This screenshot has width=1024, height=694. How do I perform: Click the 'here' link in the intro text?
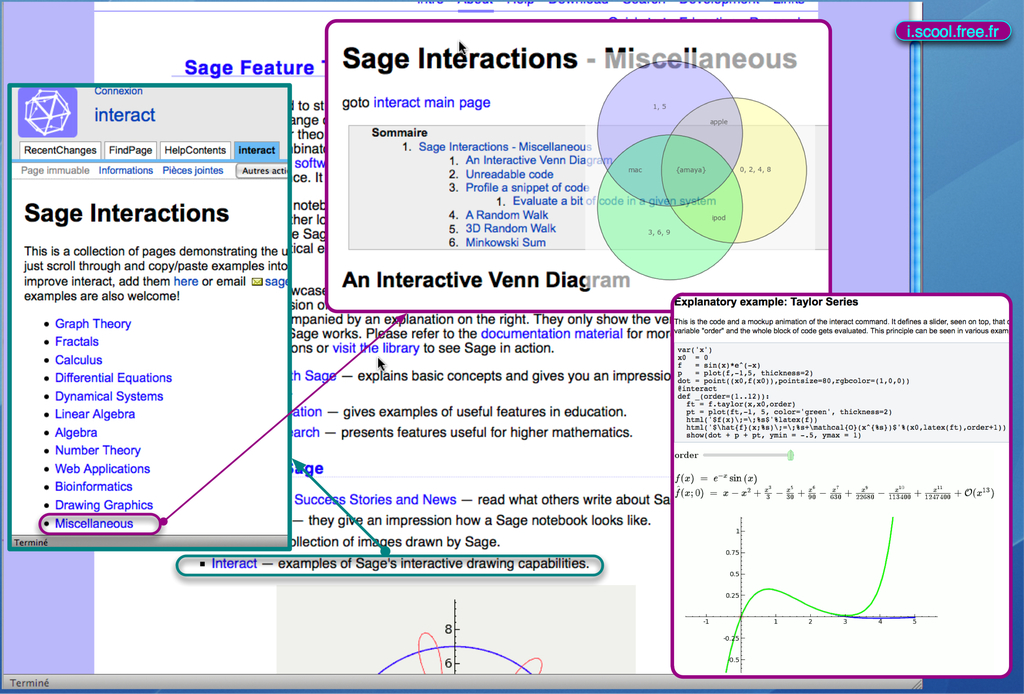click(185, 281)
